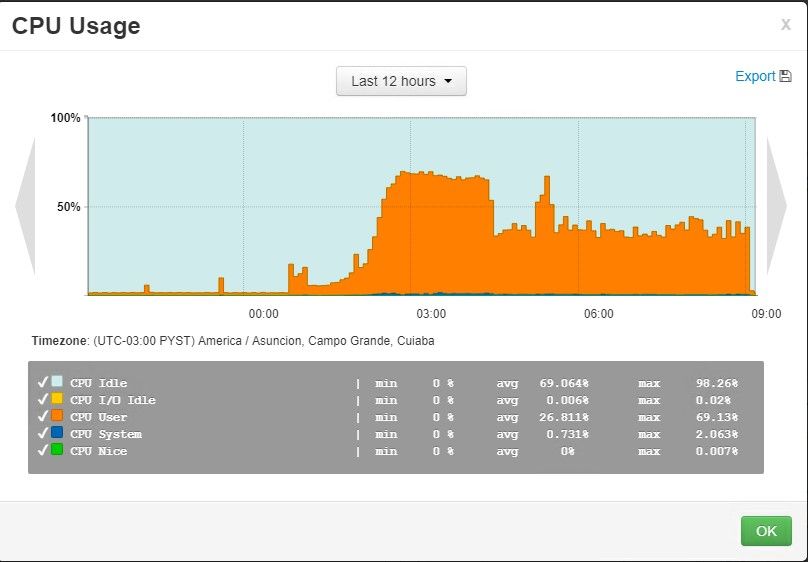Click the chart's 03:00 gridline
Image resolution: width=808 pixels, height=562 pixels.
tap(411, 206)
